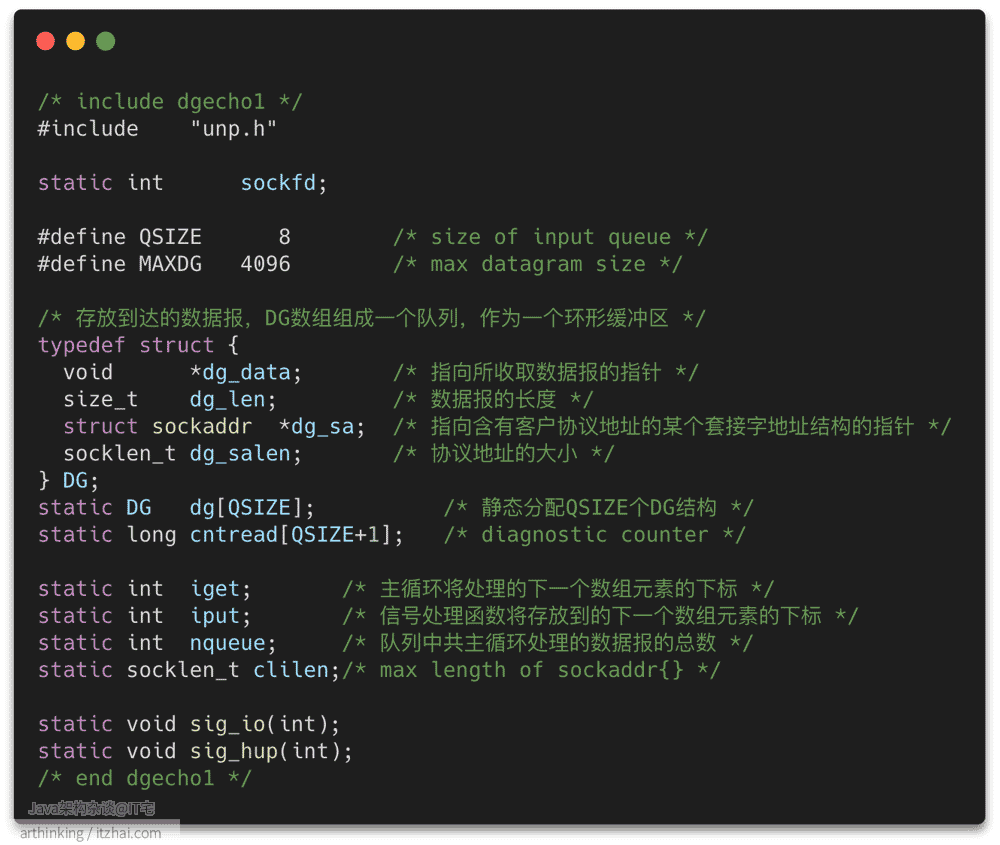This screenshot has width=1000, height=845.
Task: Click the itzhai.com watermark link
Action: point(128,833)
